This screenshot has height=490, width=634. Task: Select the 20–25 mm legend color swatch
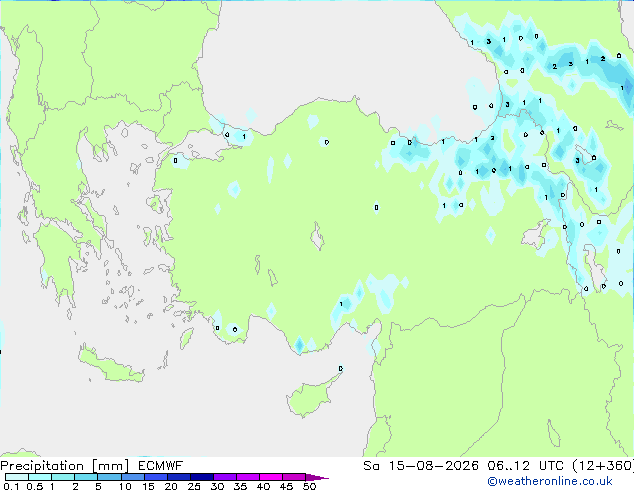[178, 477]
